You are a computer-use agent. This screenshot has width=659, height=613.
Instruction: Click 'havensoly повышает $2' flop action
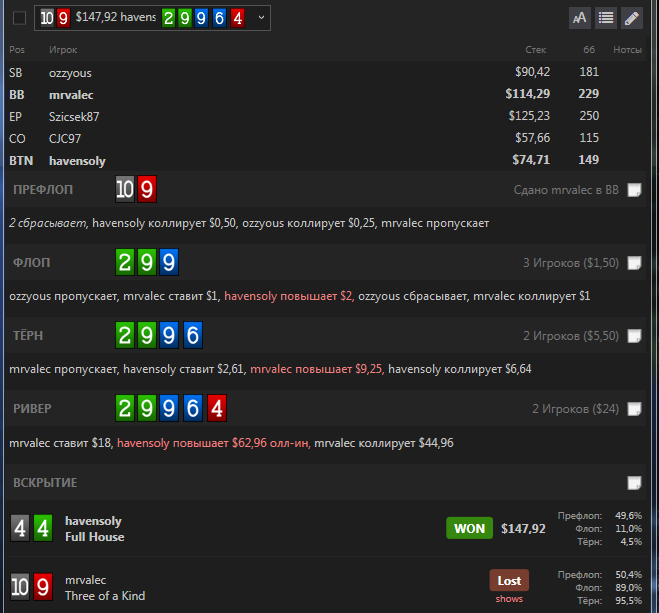click(x=289, y=296)
